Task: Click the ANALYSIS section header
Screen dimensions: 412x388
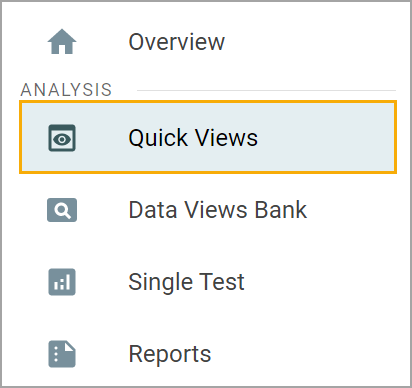Action: (x=66, y=90)
